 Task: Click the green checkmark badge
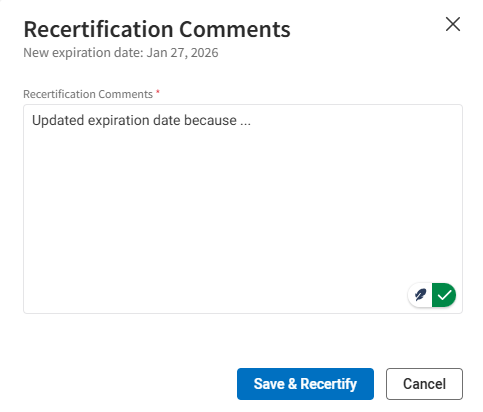444,295
